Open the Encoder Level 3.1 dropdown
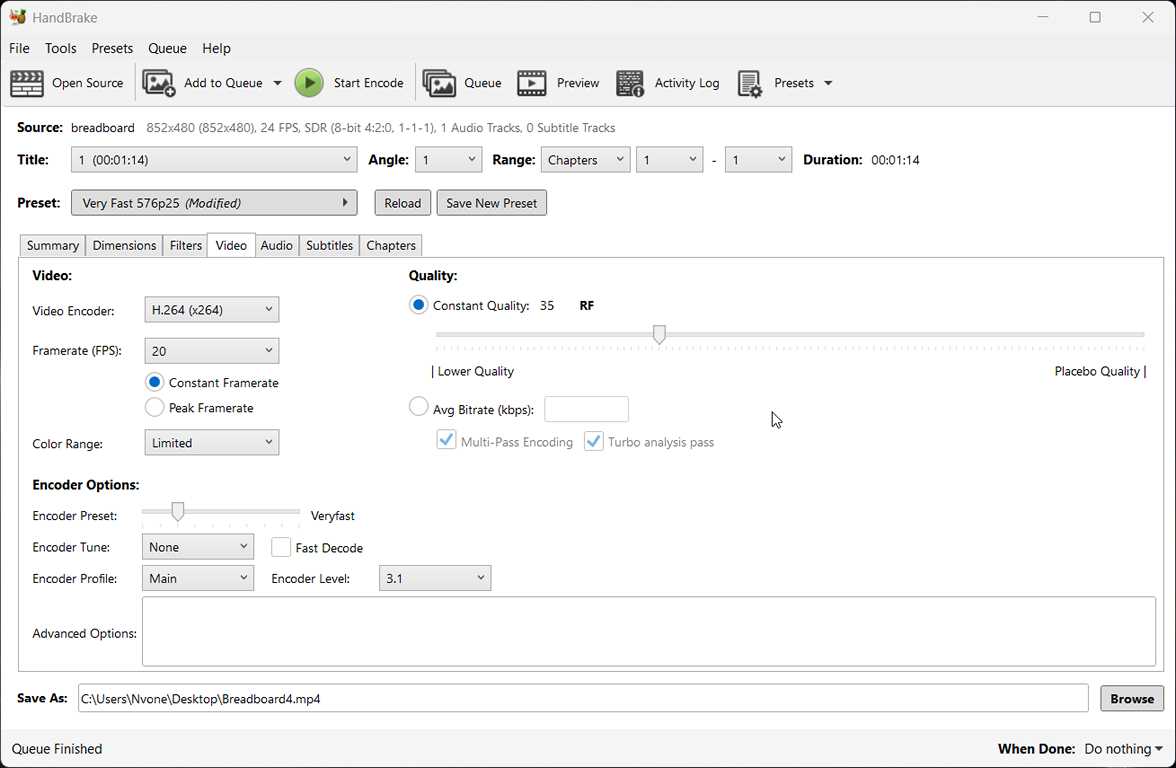1176x768 pixels. 435,578
